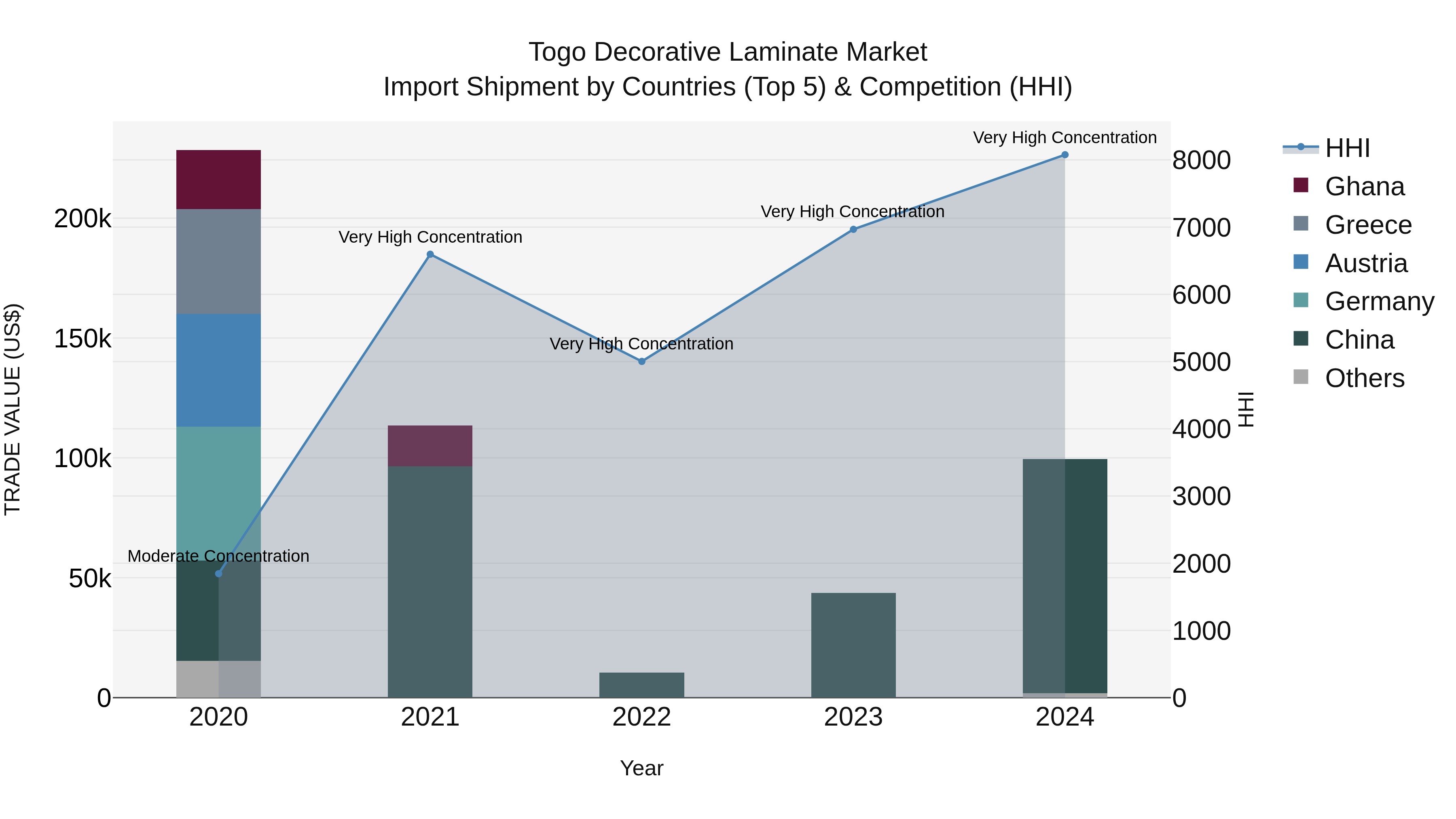Click the Others segment of the 2020 bar
This screenshot has height=819, width=1456.
[219, 679]
